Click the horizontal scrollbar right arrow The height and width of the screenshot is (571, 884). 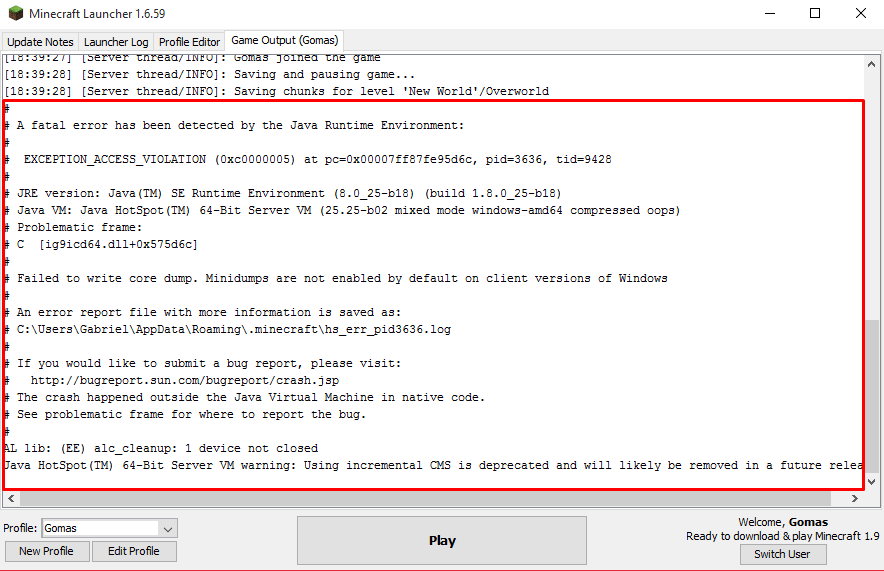855,498
